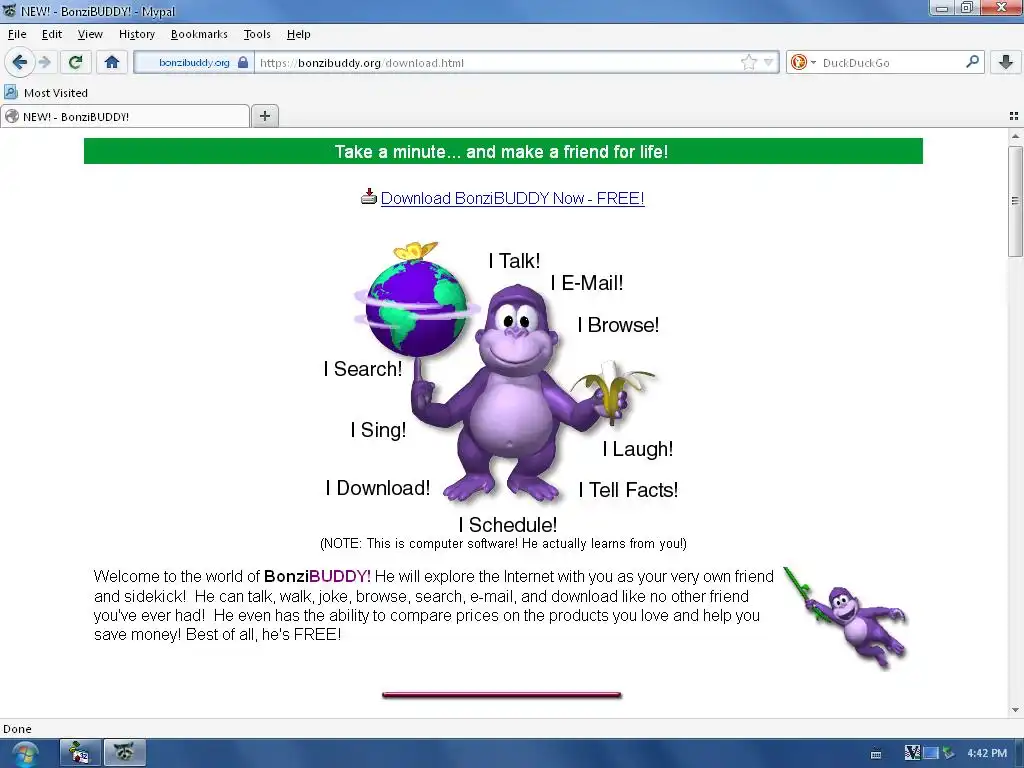Click the 'I Download!' text
Screen dimensions: 1024x768
[x=378, y=488]
